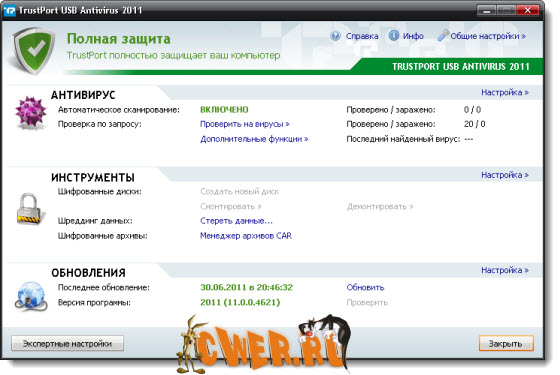This screenshot has height=375, width=560.
Task: Click the Полная защита heading
Action: point(119,39)
